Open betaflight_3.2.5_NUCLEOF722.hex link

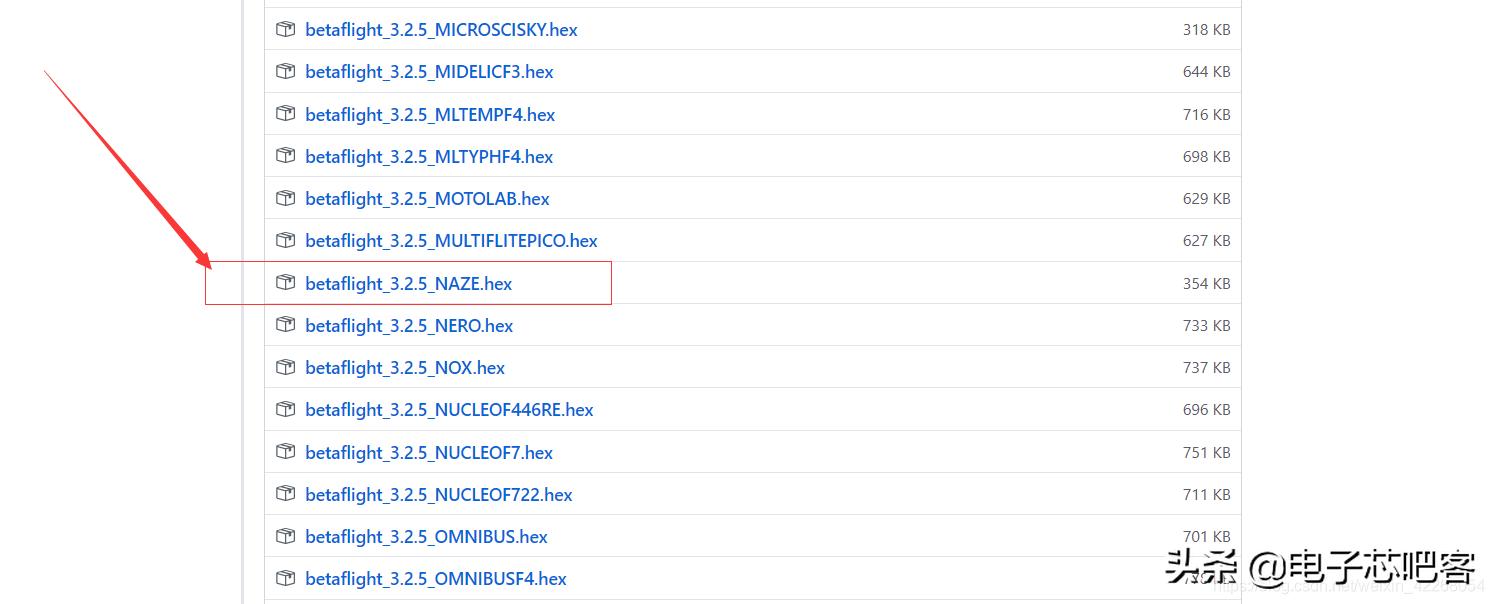click(439, 495)
